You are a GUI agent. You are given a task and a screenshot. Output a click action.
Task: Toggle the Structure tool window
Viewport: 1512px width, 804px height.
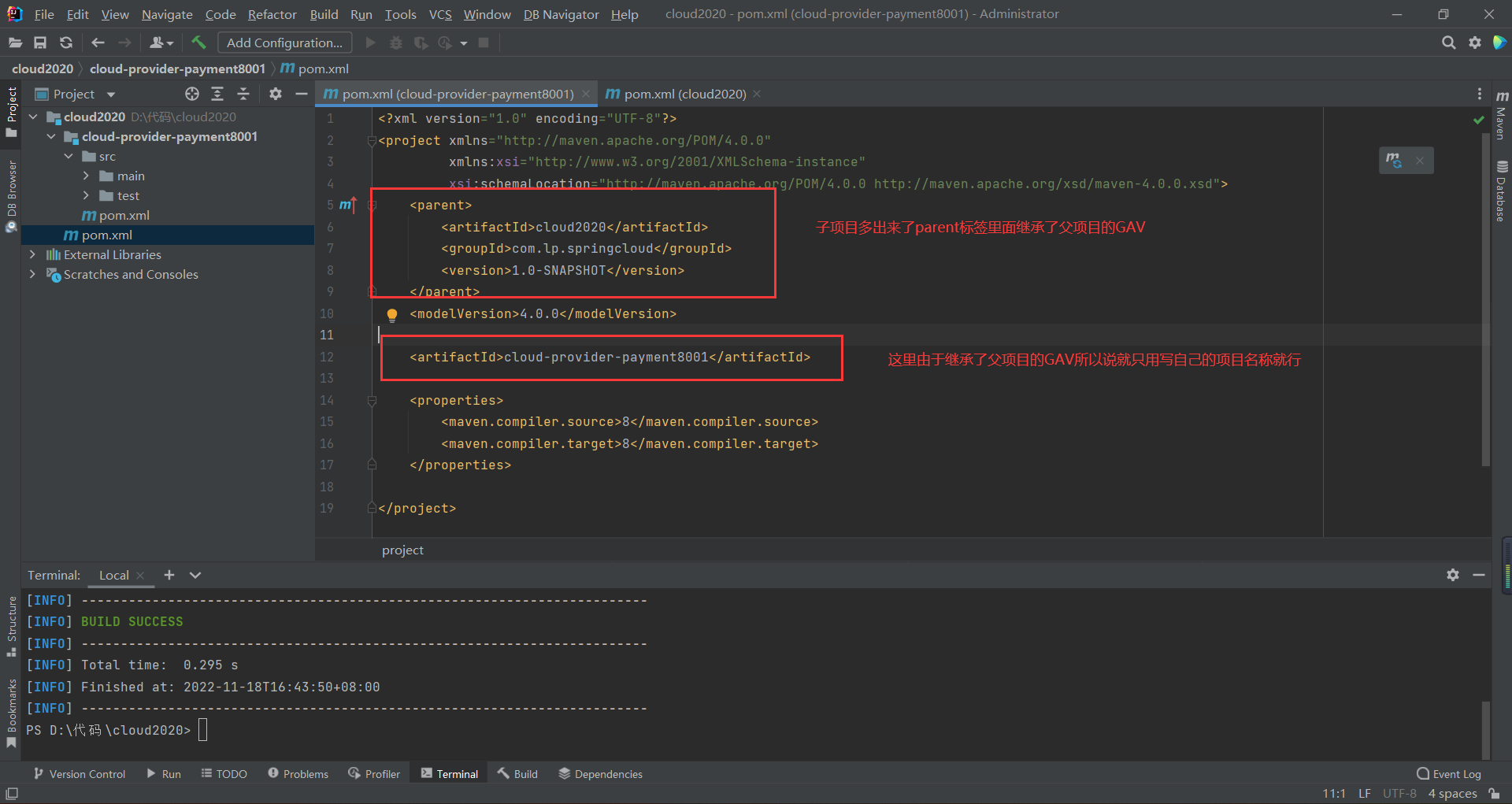click(11, 626)
